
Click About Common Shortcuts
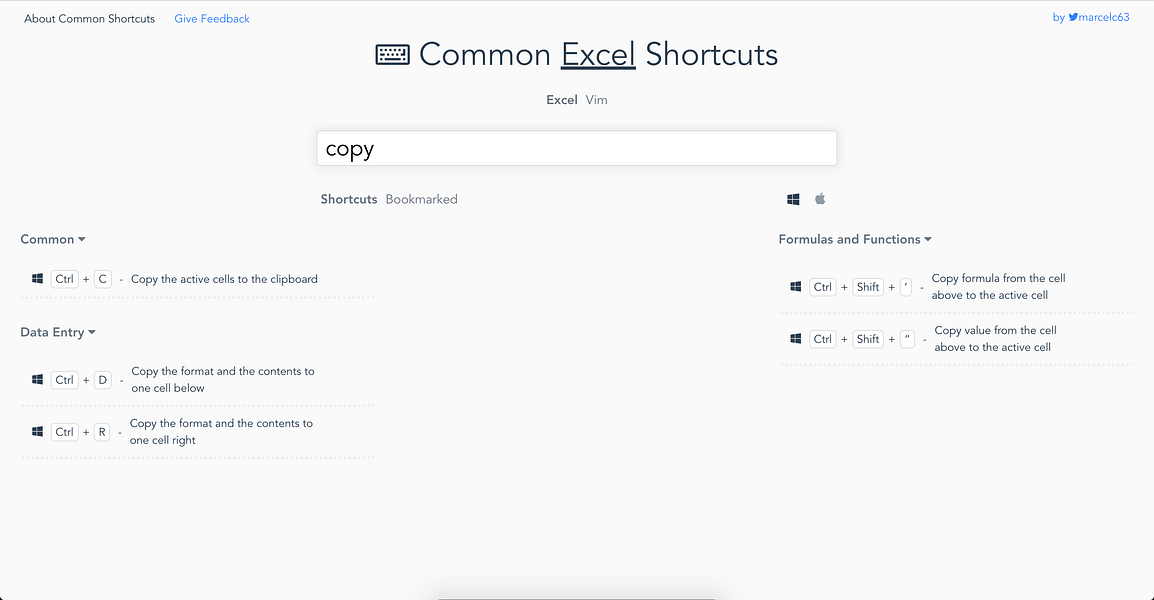pyautogui.click(x=89, y=18)
